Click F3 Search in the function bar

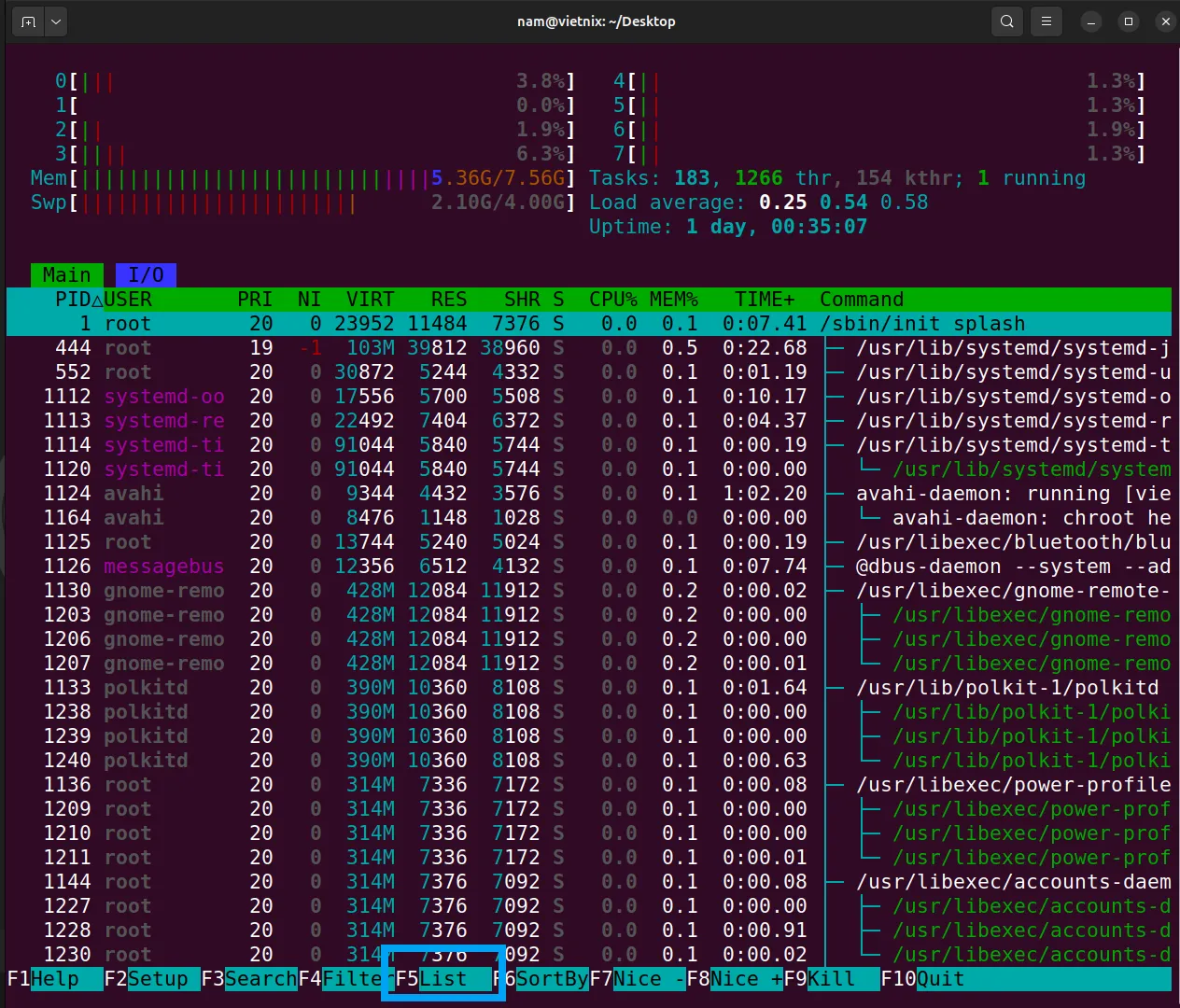[249, 979]
